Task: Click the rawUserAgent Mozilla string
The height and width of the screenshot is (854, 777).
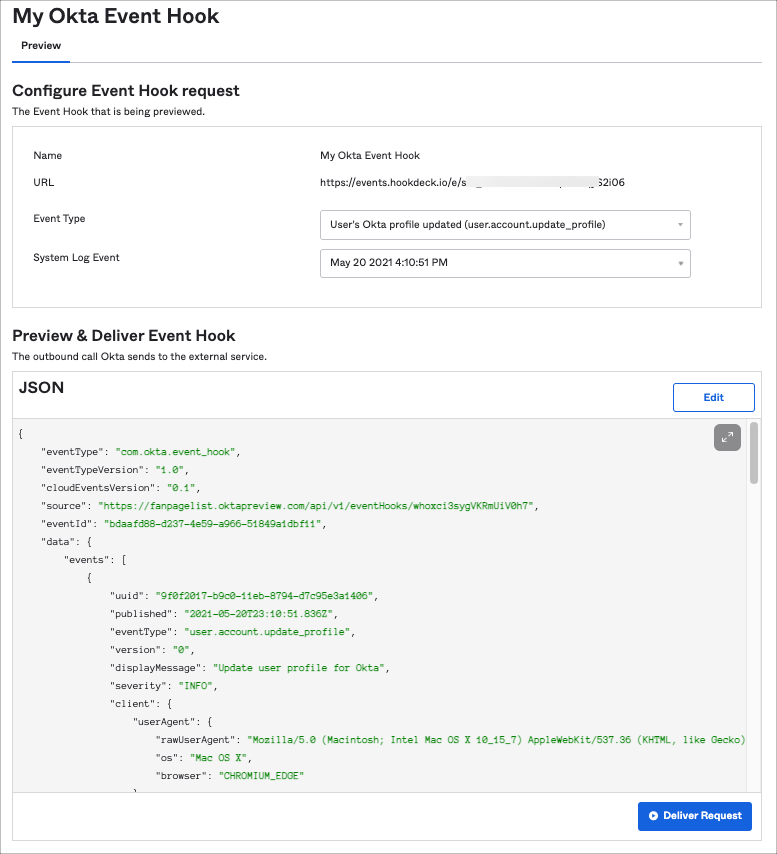Action: tap(495, 739)
